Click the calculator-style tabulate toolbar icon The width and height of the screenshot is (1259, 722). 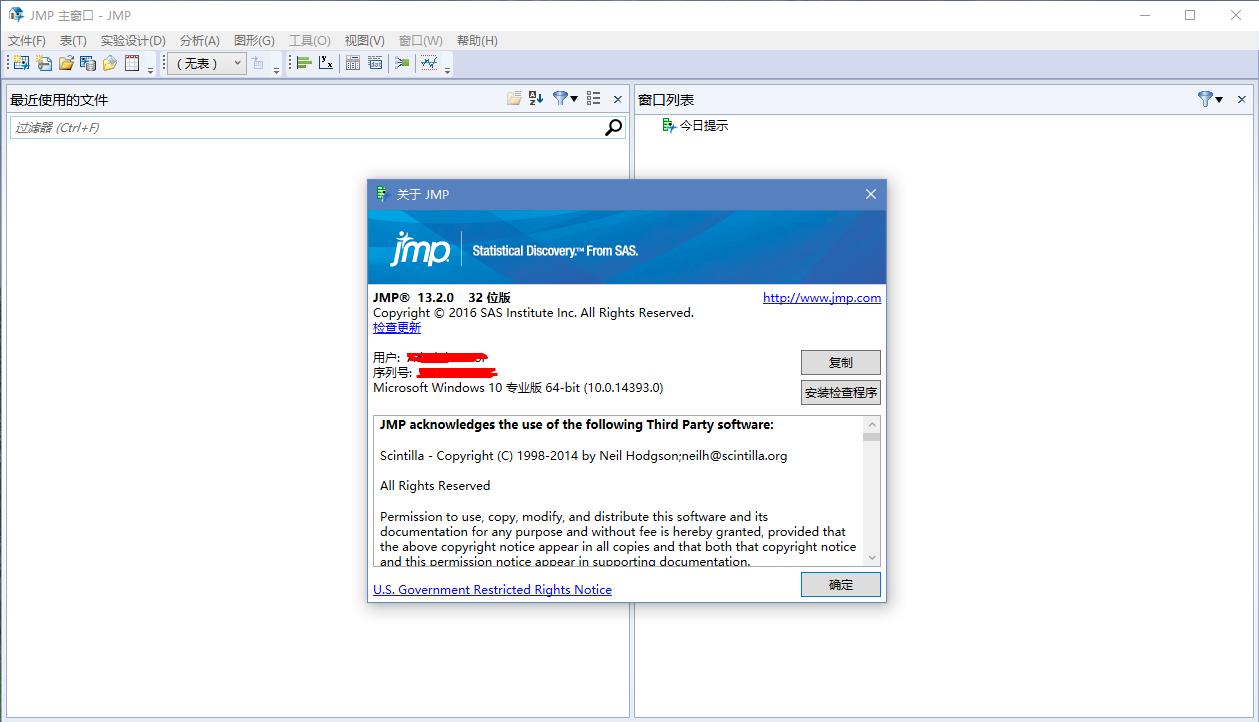tap(353, 63)
